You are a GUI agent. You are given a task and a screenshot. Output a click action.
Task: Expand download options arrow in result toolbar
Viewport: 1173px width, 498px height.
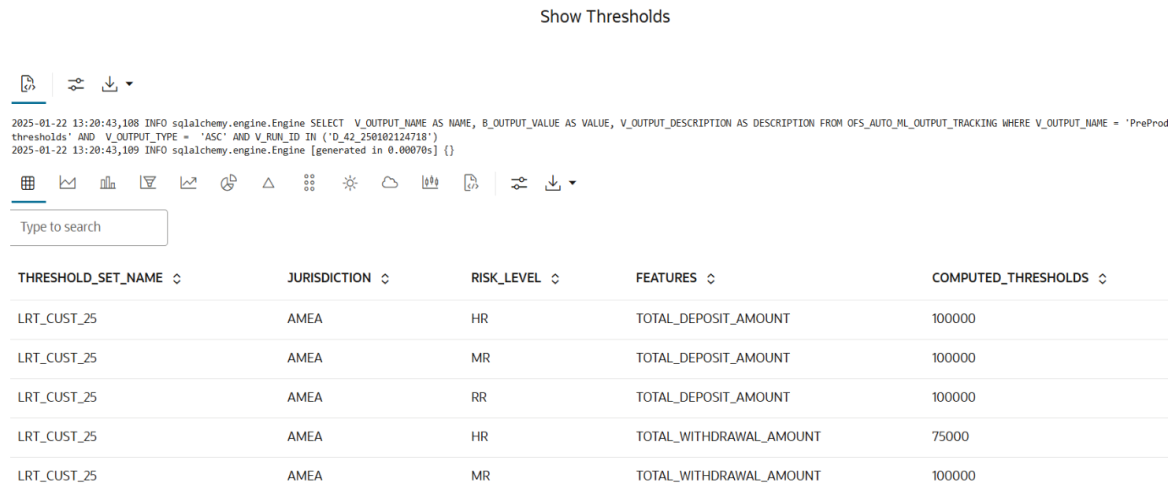[x=572, y=182]
